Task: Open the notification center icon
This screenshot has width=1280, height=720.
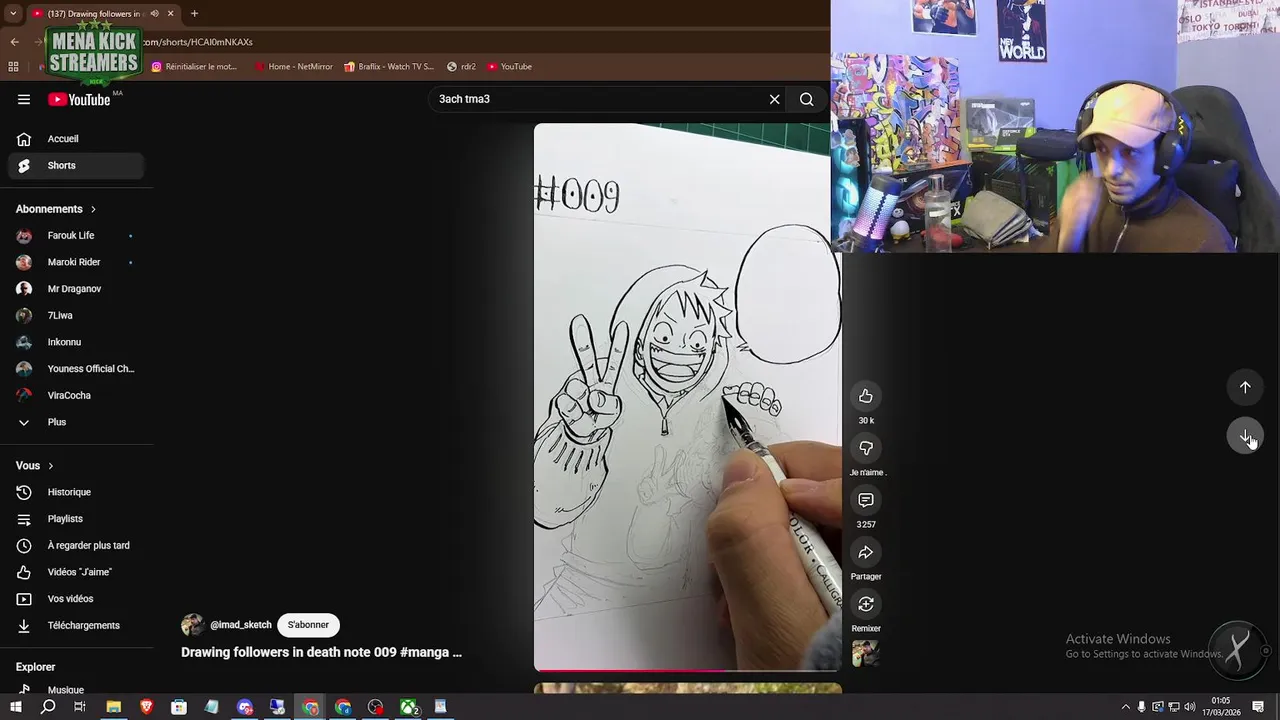Action: pyautogui.click(x=1259, y=707)
